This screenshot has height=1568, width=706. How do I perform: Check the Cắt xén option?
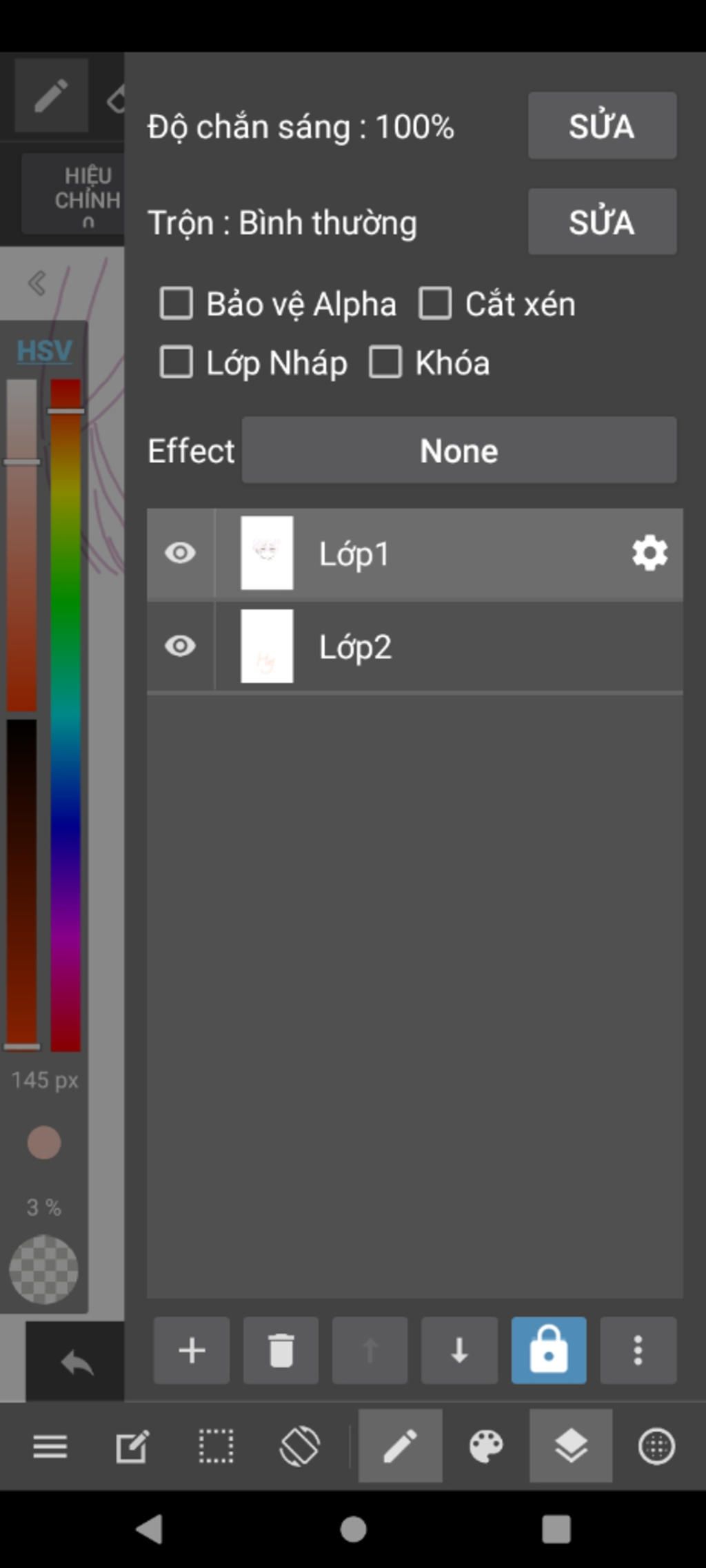[436, 304]
